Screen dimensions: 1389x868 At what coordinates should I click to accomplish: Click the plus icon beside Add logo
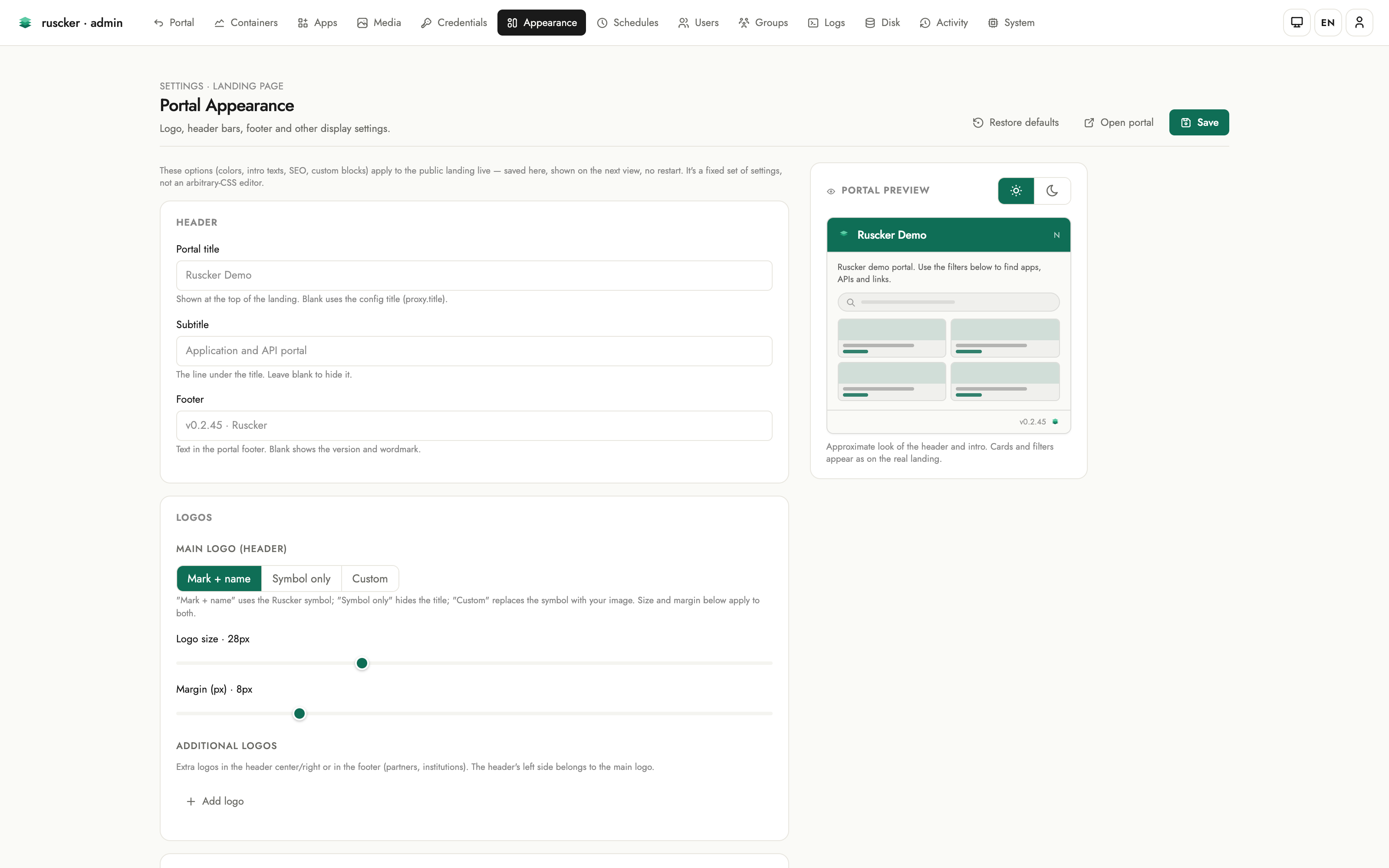191,802
